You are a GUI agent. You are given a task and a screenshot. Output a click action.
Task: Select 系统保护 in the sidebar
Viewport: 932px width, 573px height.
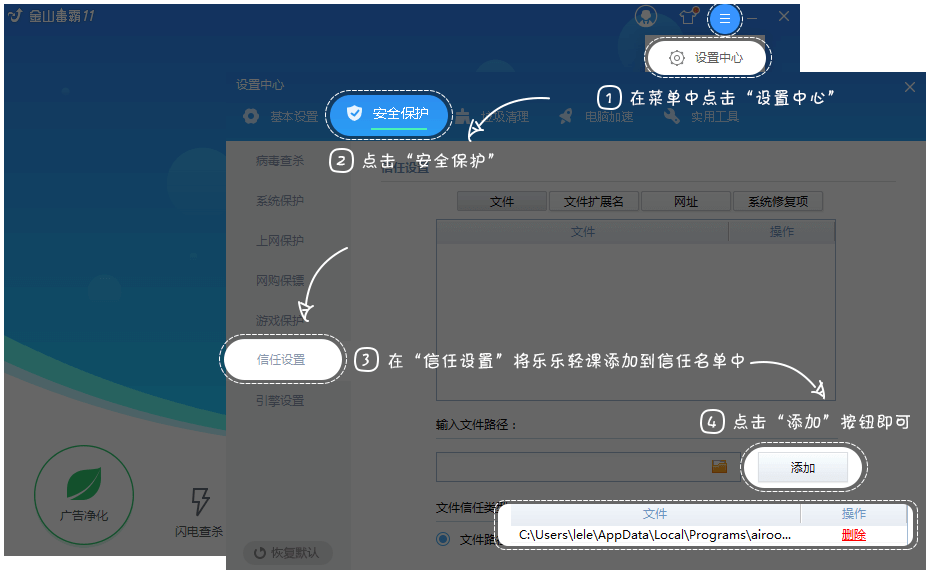pyautogui.click(x=280, y=201)
